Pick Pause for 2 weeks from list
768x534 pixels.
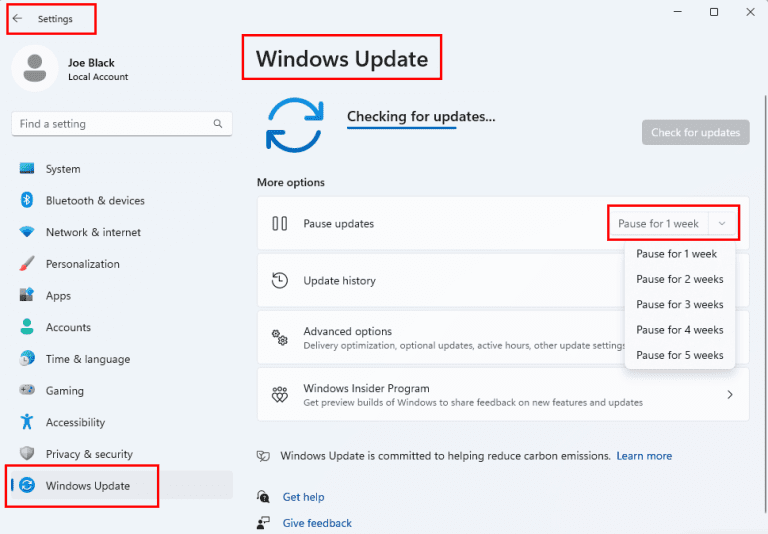[x=679, y=280]
